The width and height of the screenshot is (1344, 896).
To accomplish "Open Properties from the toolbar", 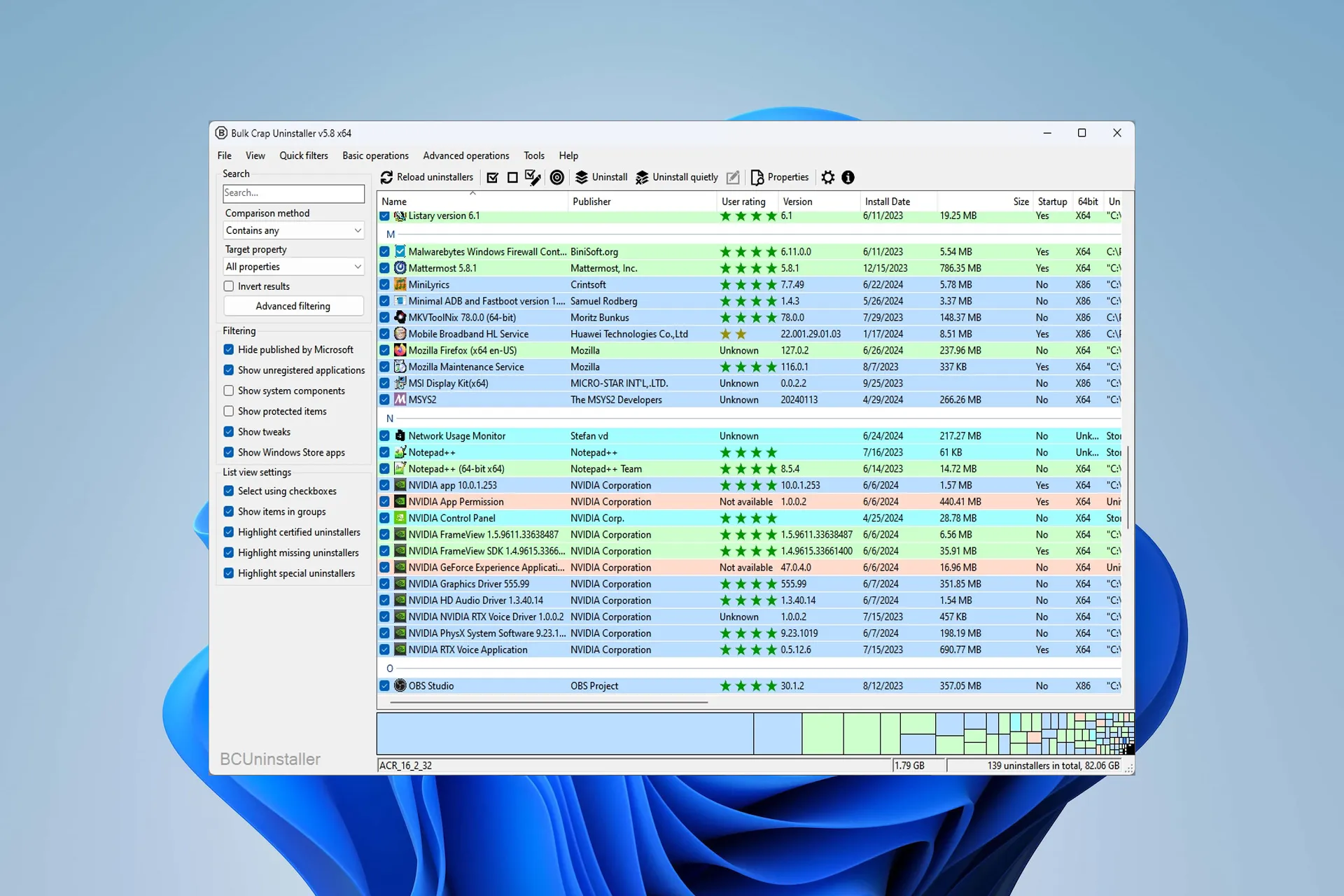I will 779,178.
